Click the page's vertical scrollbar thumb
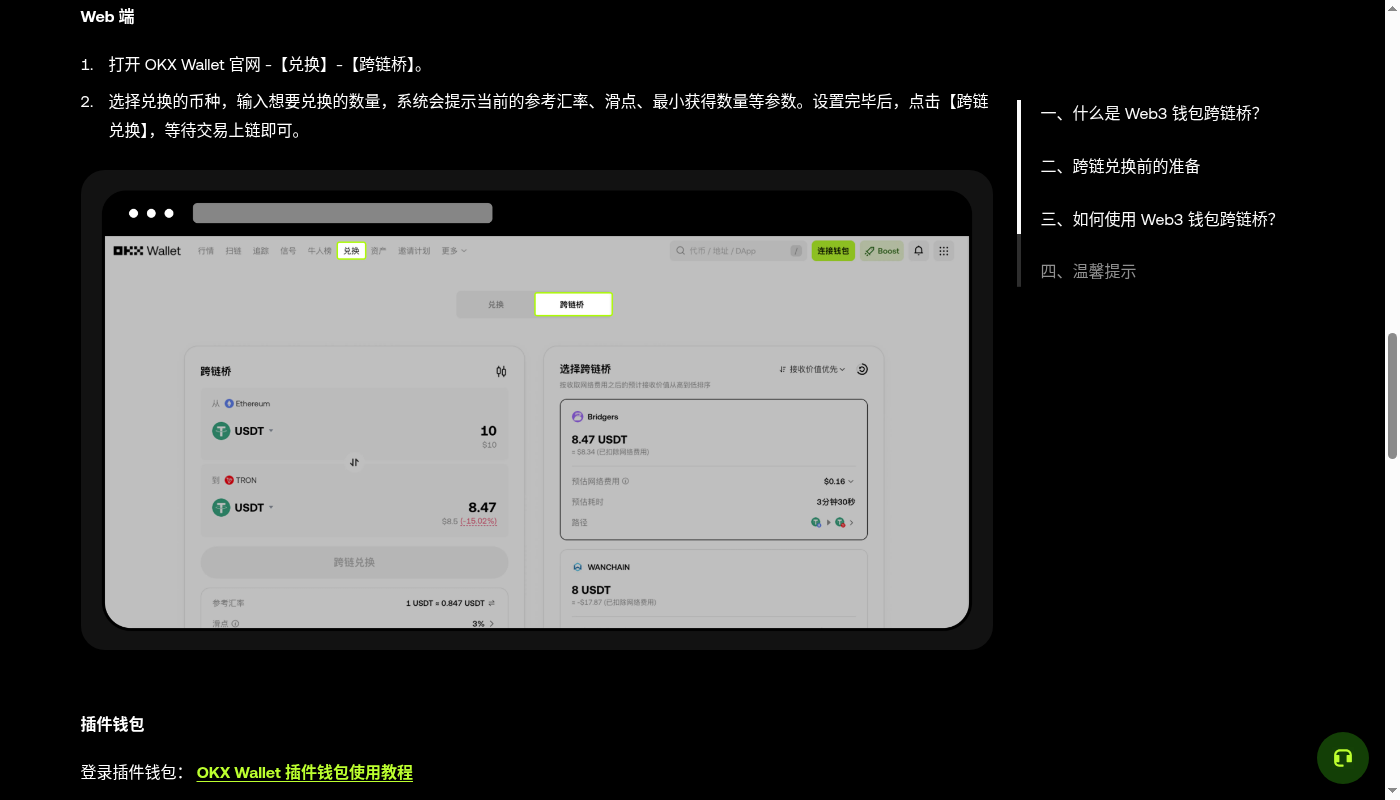The image size is (1400, 800). 1391,396
